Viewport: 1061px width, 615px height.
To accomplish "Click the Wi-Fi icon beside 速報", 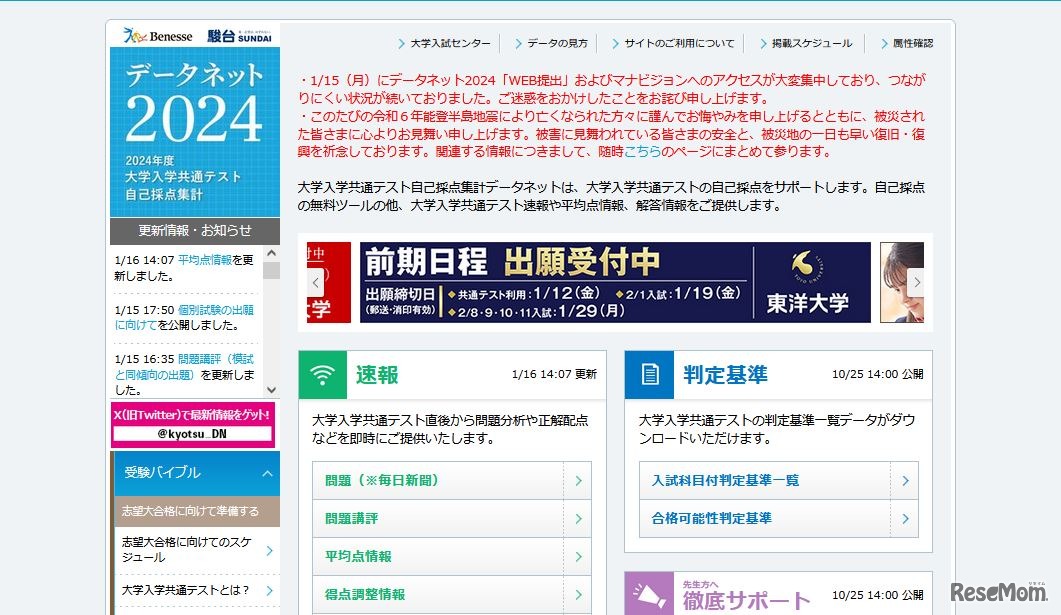I will (x=322, y=375).
